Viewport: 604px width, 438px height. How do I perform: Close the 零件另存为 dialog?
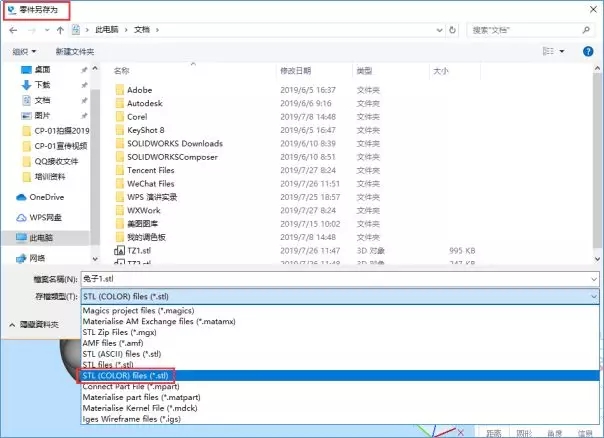[593, 9]
